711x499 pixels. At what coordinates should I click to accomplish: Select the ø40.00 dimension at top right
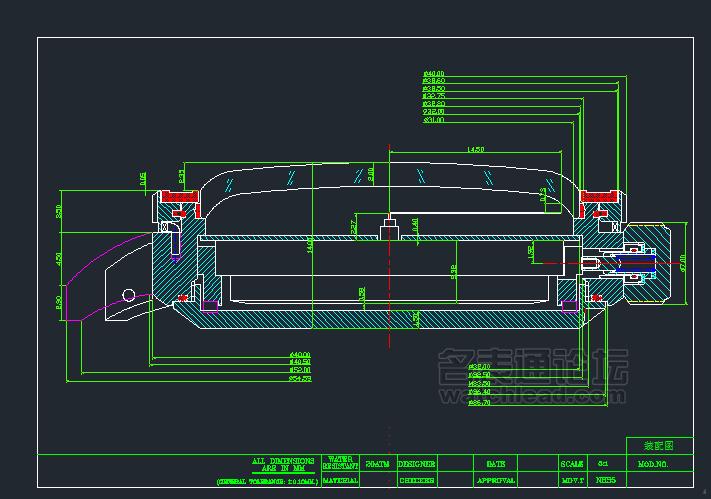tap(434, 74)
